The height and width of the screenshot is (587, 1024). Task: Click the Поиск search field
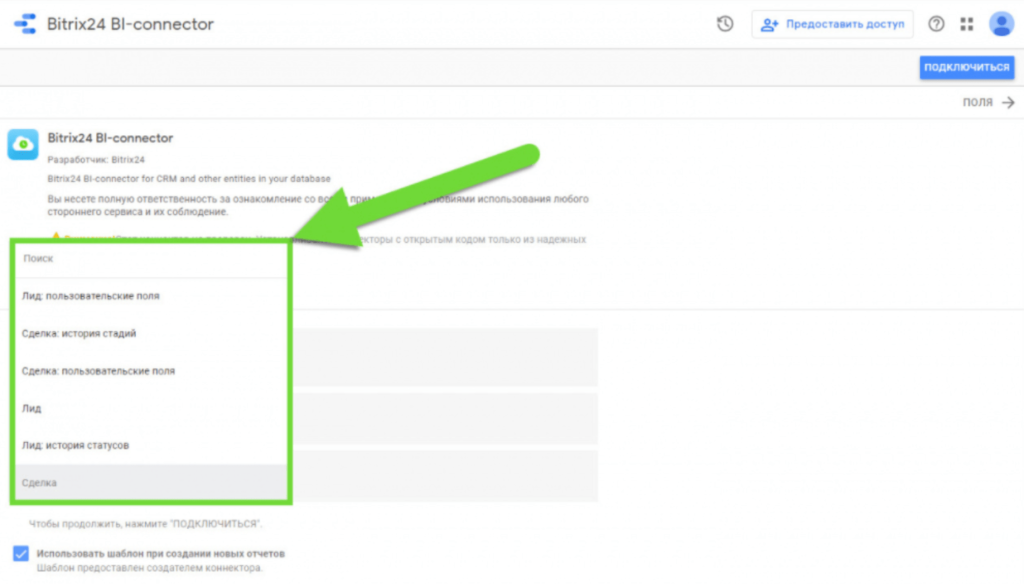pos(150,259)
